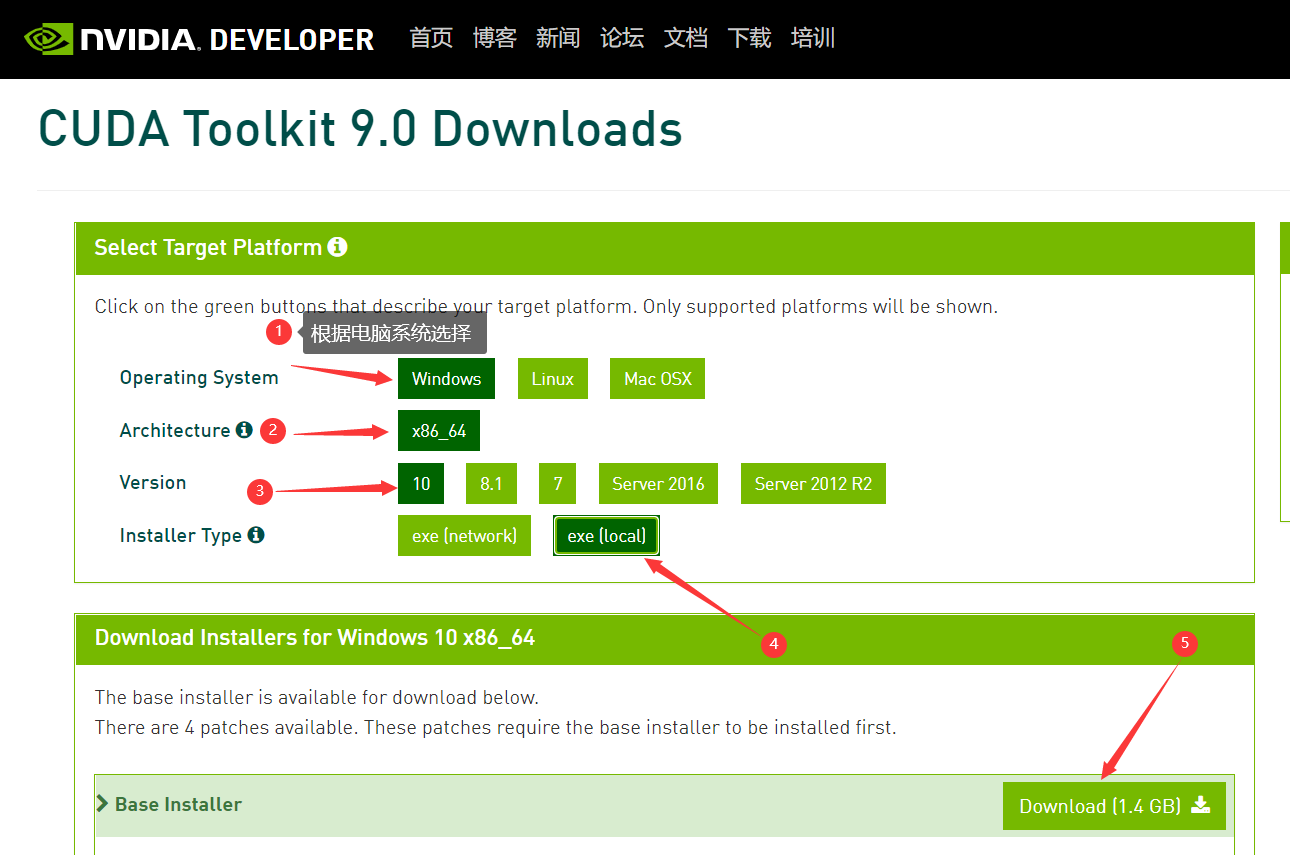Select the Server 2016 version
The width and height of the screenshot is (1290, 855).
pos(658,484)
